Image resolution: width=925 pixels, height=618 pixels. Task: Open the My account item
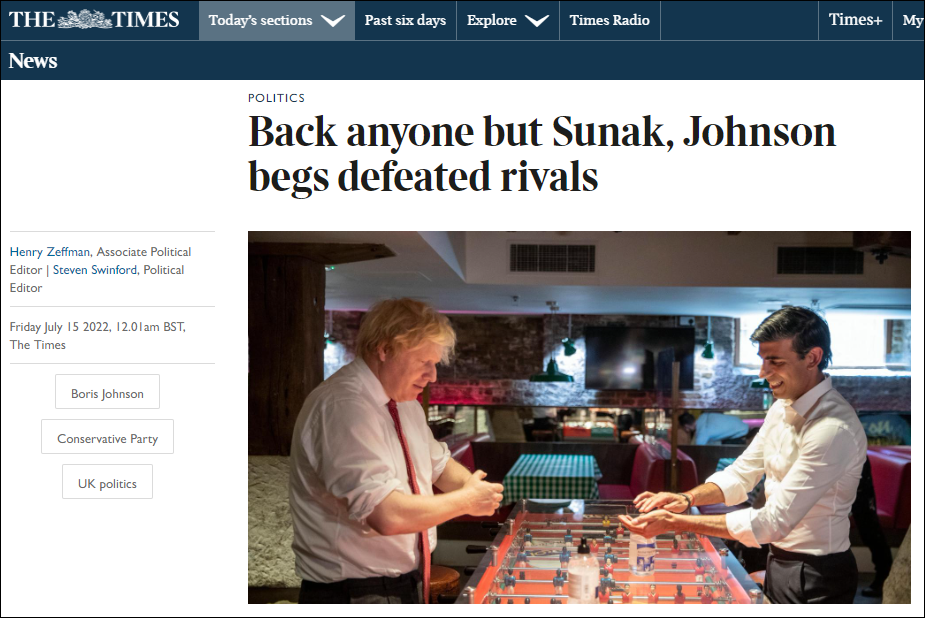pos(912,21)
